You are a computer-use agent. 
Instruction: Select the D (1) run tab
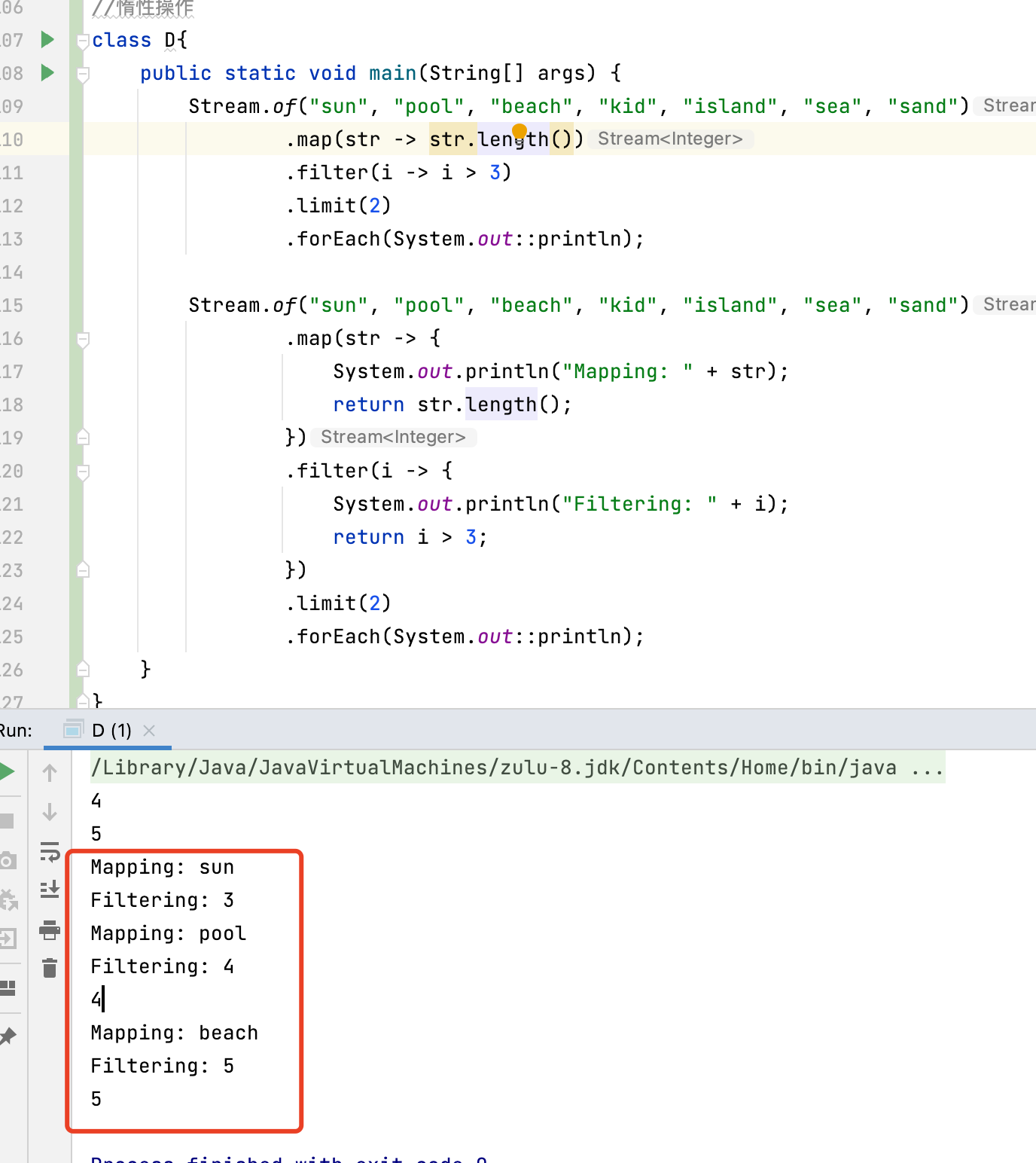[111, 731]
